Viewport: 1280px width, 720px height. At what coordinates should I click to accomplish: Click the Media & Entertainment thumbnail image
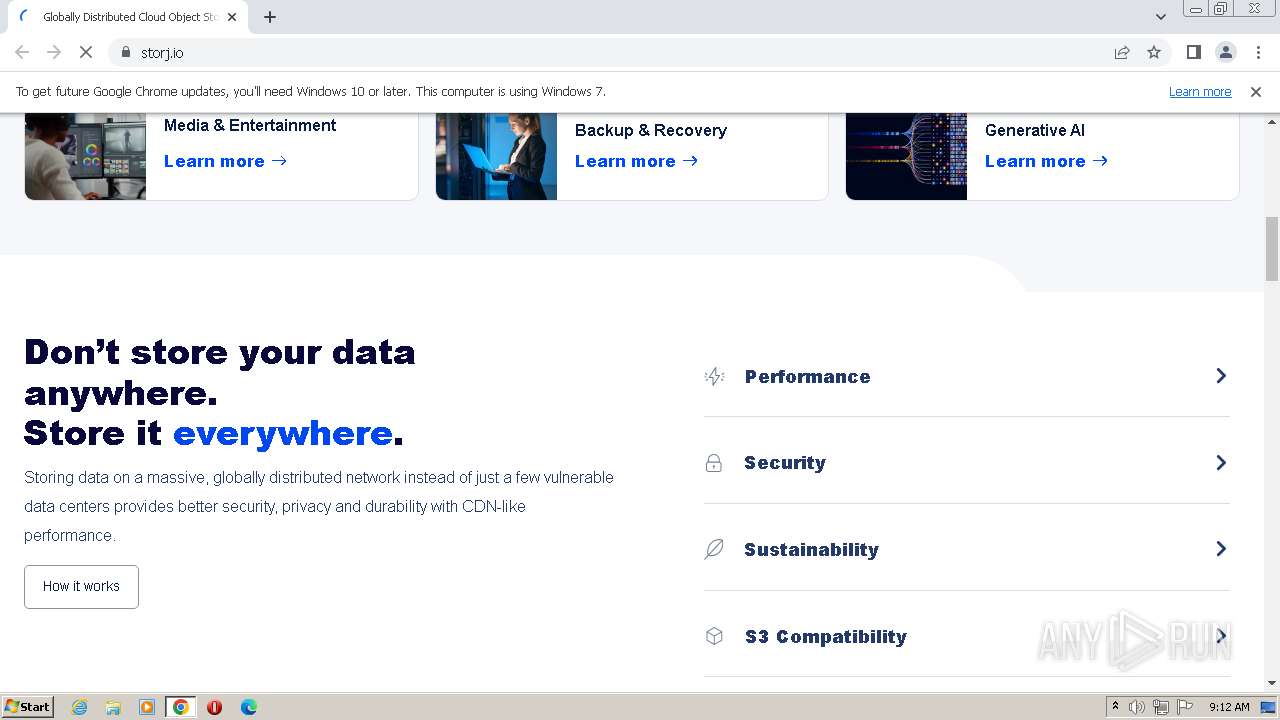click(85, 156)
